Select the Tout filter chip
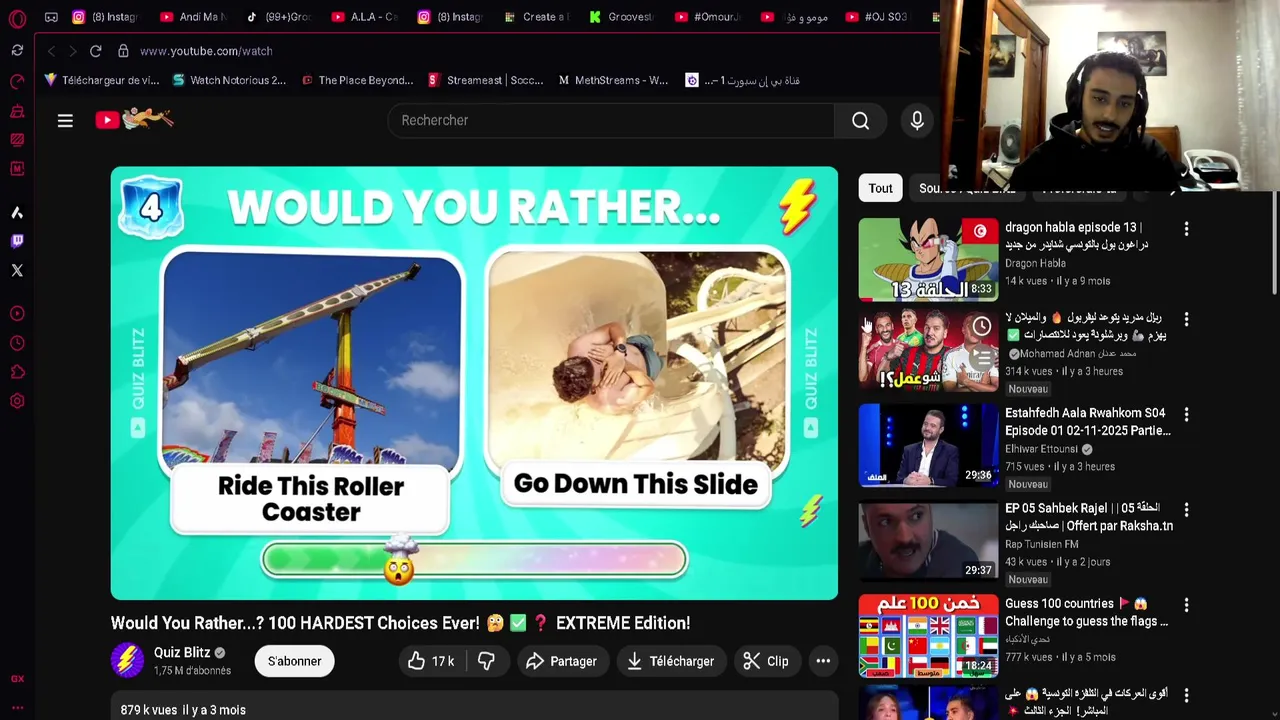This screenshot has height=720, width=1280. (880, 188)
